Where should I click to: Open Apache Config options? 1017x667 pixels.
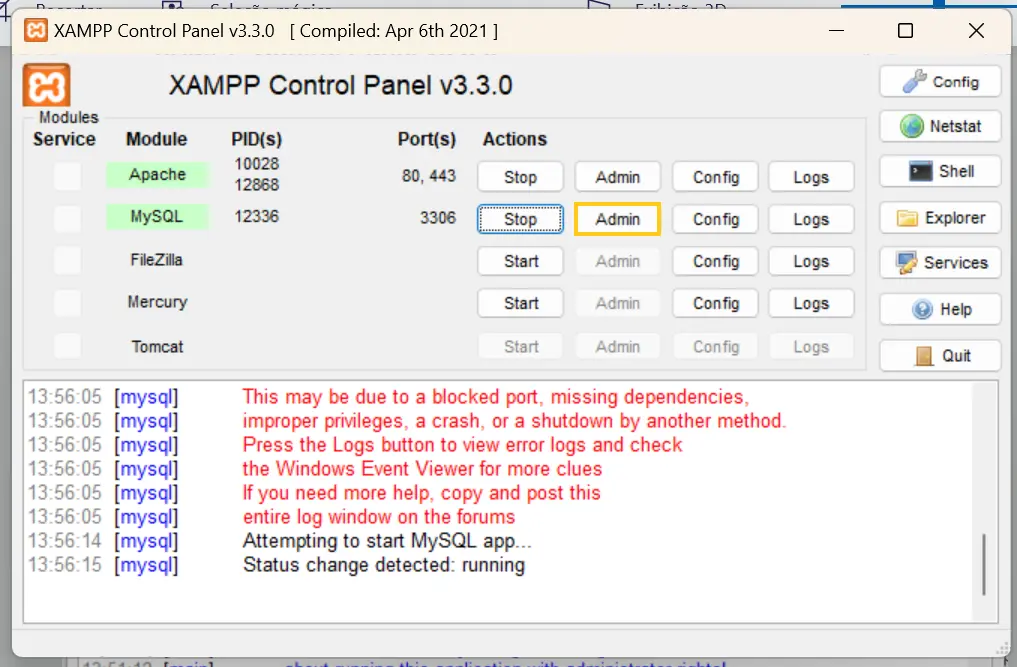715,177
